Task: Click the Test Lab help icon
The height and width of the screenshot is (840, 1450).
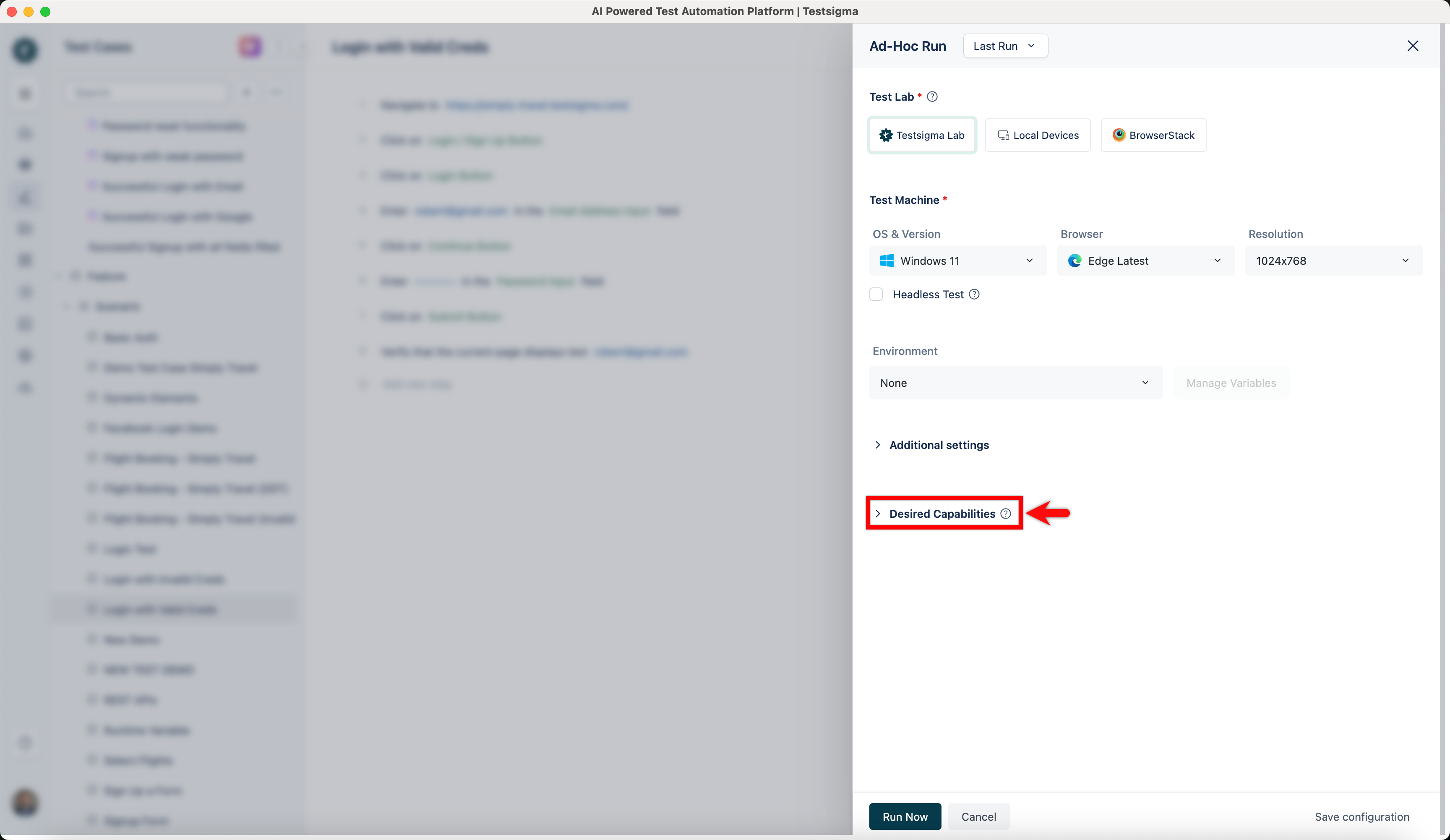Action: click(932, 97)
